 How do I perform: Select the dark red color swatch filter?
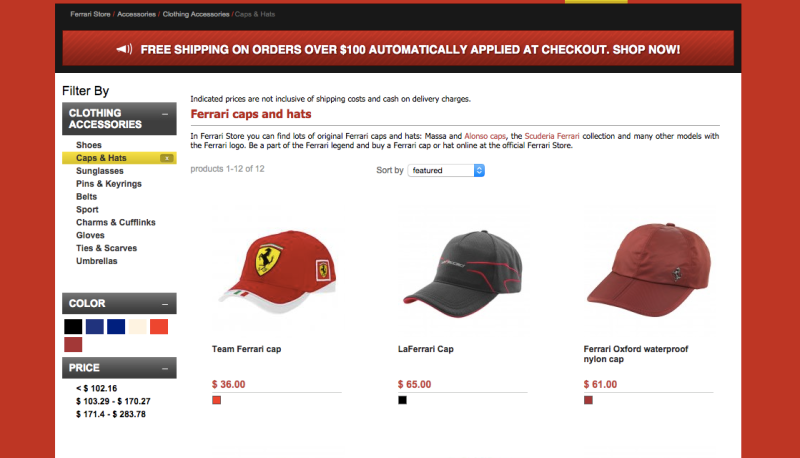click(73, 345)
